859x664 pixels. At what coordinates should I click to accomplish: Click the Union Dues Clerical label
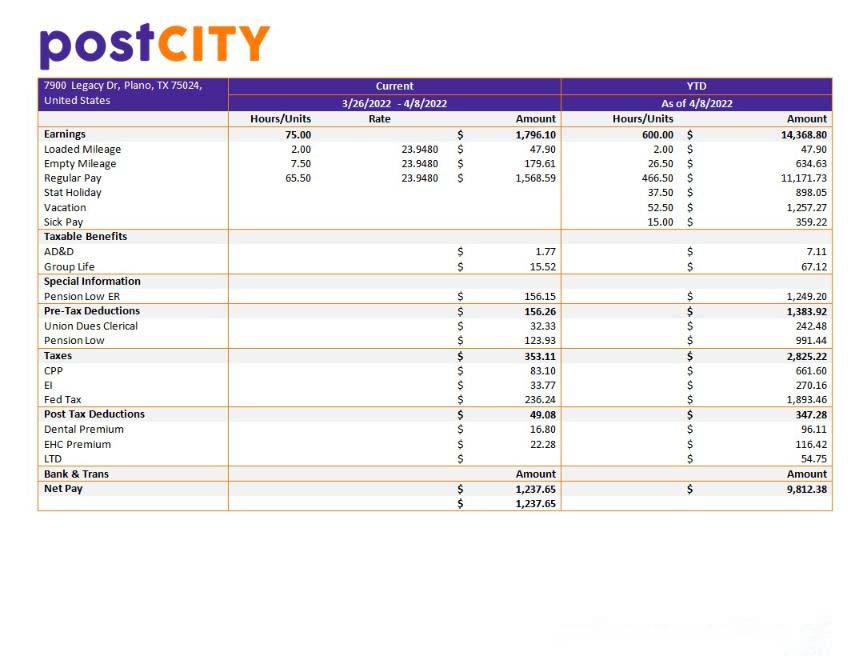pyautogui.click(x=91, y=326)
